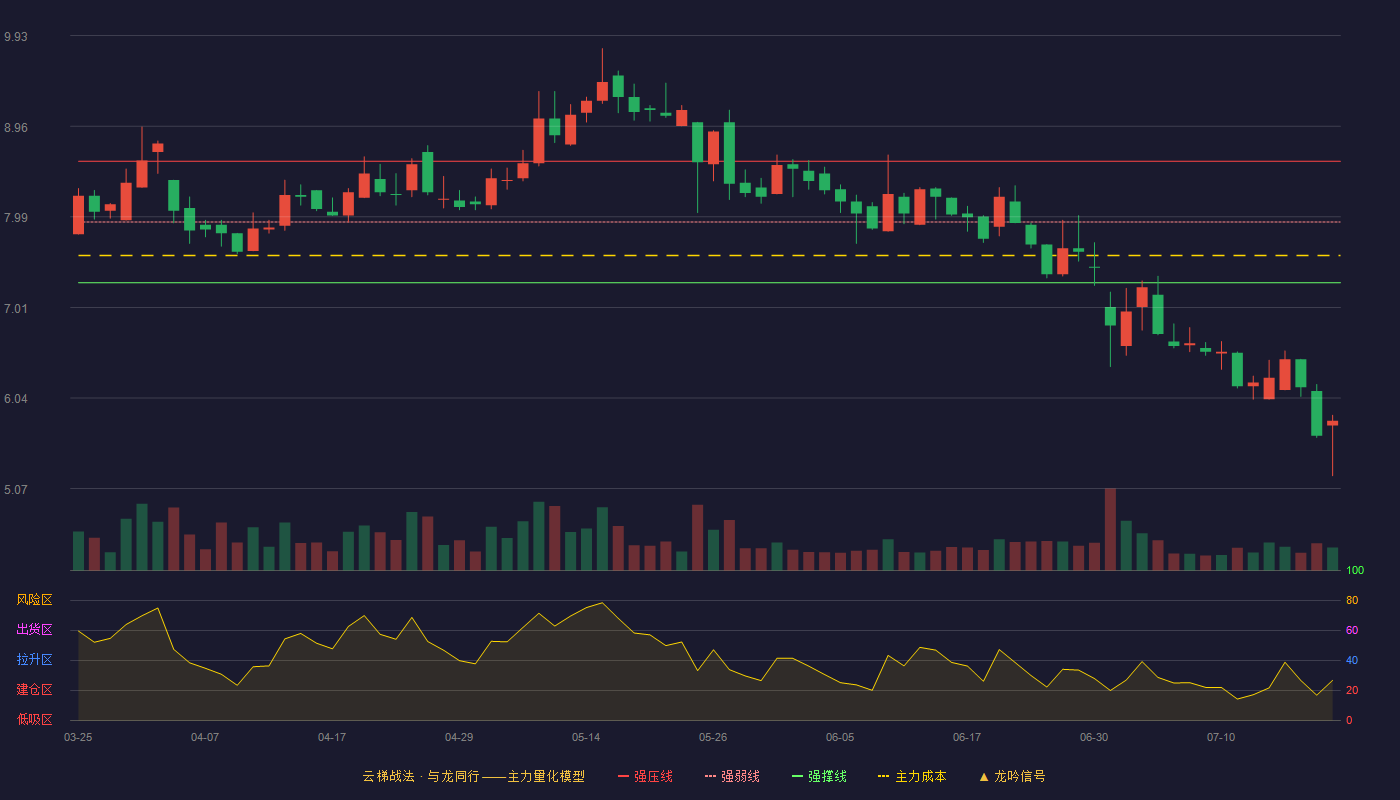Click the red 20 indicator axis value
Image resolution: width=1400 pixels, height=800 pixels.
1352,691
